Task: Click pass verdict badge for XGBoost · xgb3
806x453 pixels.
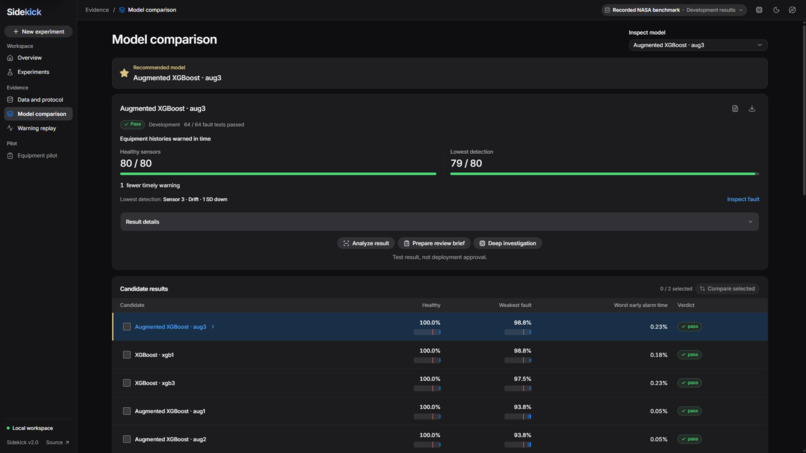Action: (x=689, y=383)
